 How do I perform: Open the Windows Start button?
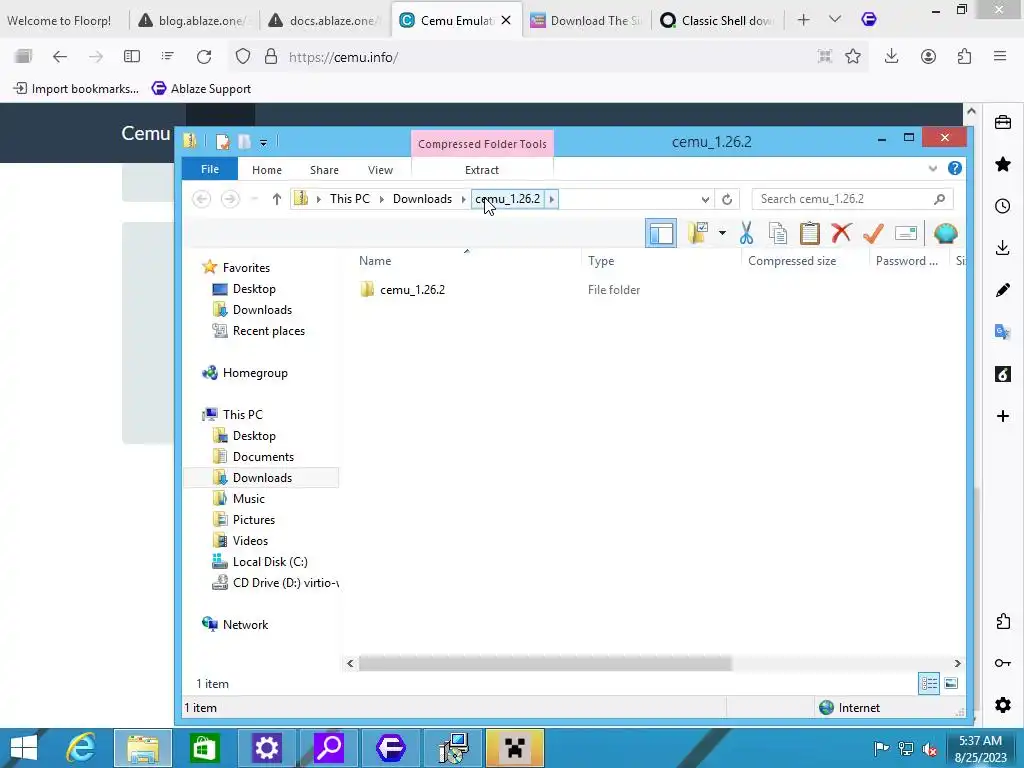pos(24,748)
